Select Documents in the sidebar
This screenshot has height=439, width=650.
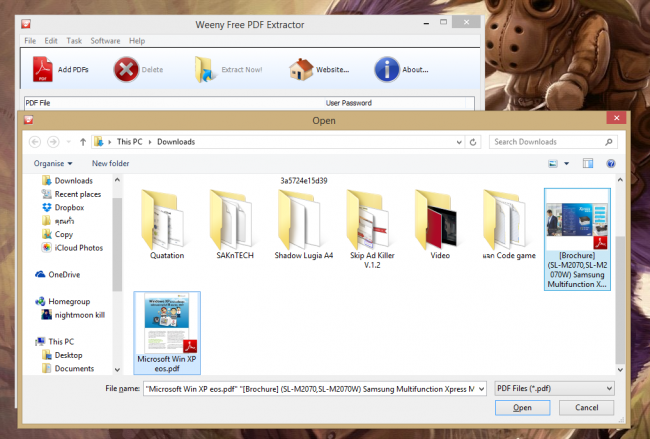68,369
